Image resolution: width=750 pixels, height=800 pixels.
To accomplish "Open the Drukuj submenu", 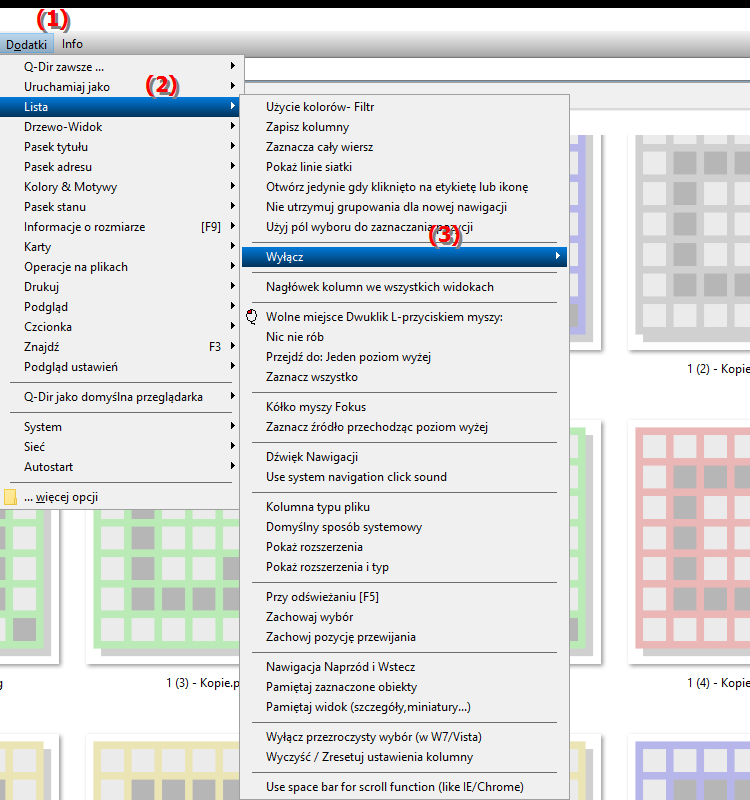I will (x=120, y=287).
